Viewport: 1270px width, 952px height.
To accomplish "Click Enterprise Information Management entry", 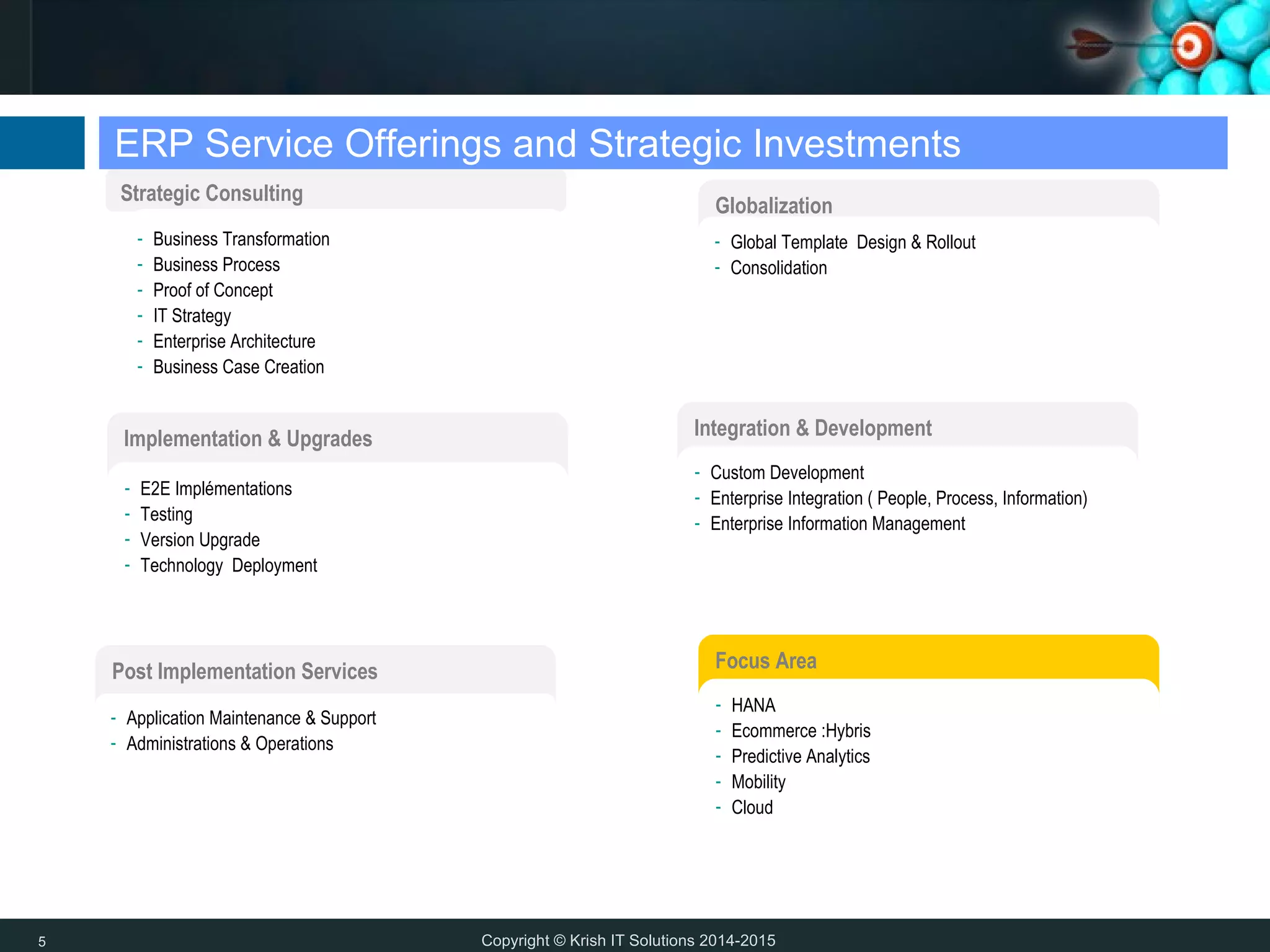I will click(837, 524).
